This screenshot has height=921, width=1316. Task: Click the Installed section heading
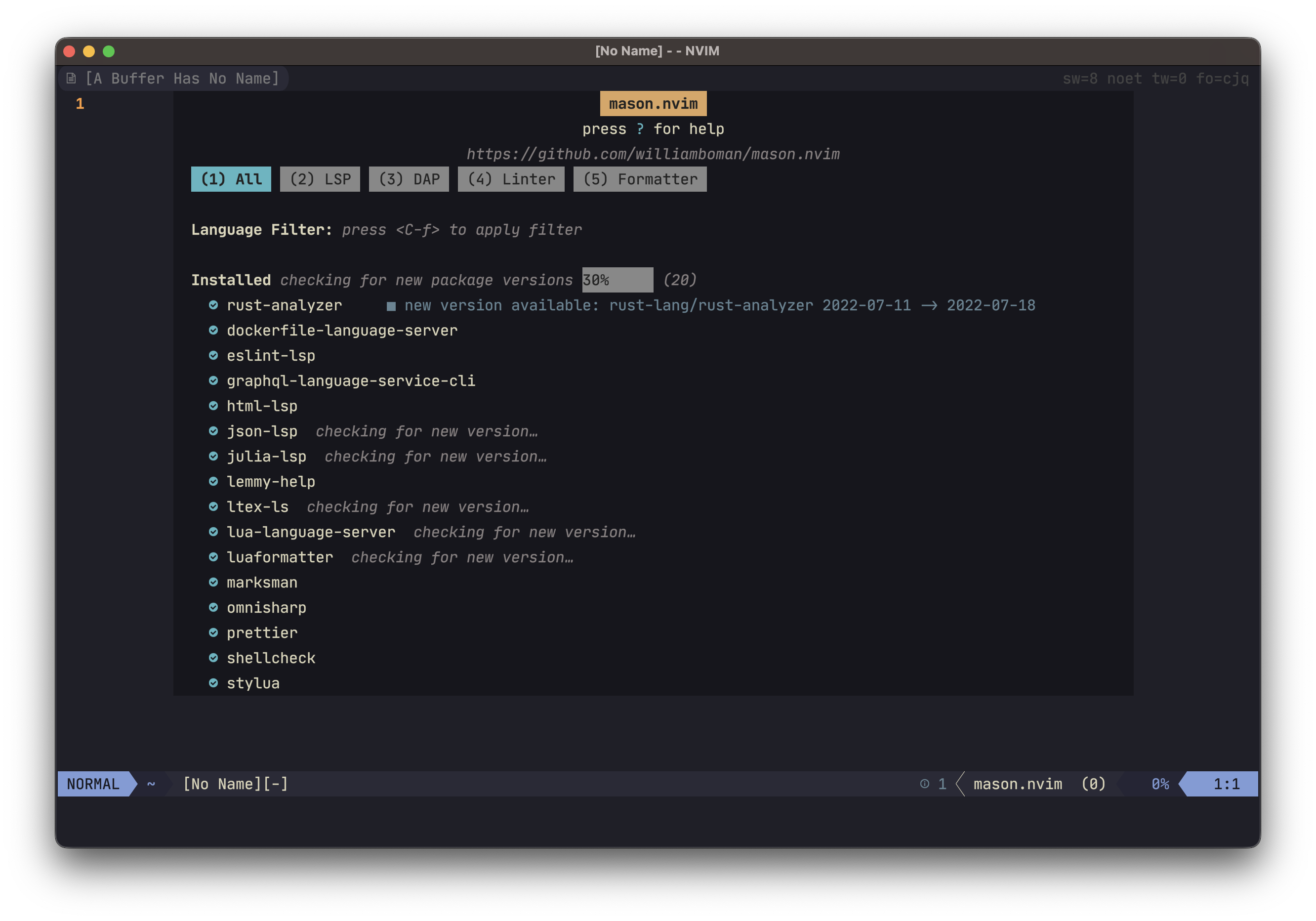[231, 280]
